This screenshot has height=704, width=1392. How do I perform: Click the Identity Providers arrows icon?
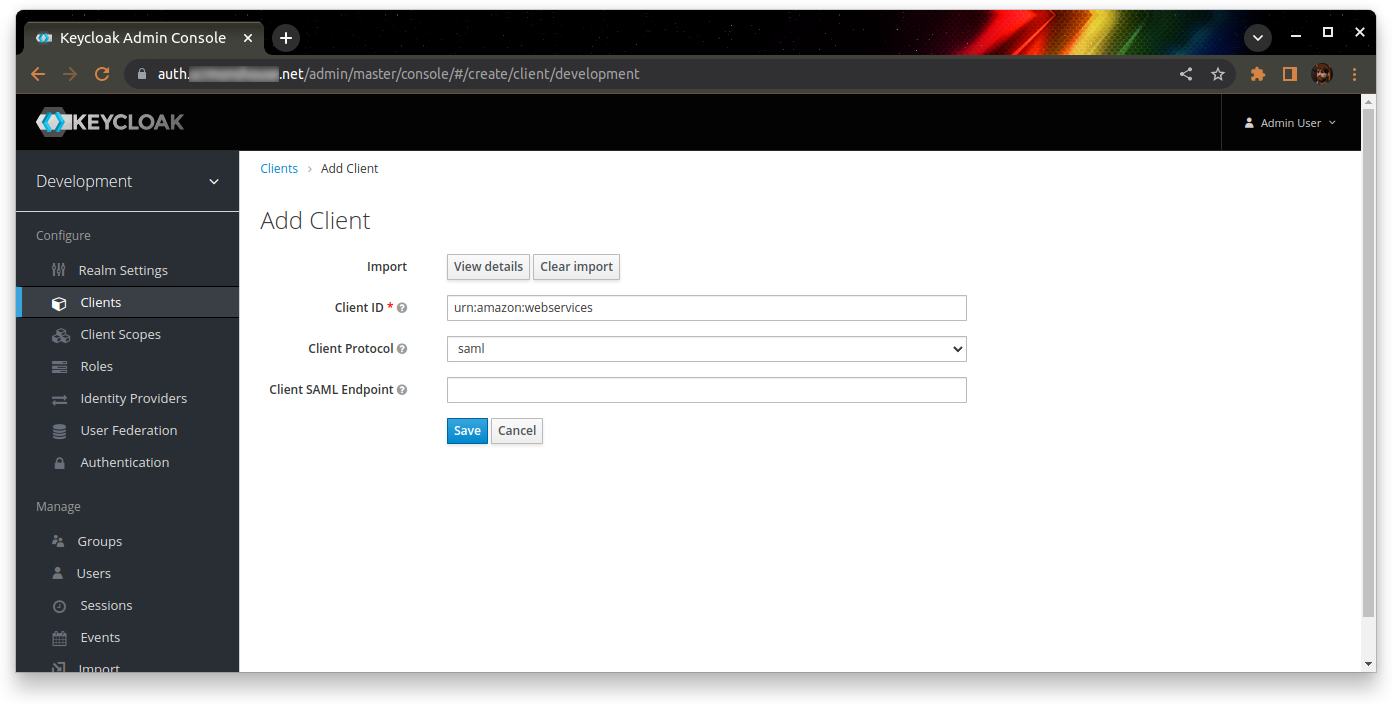coord(59,398)
